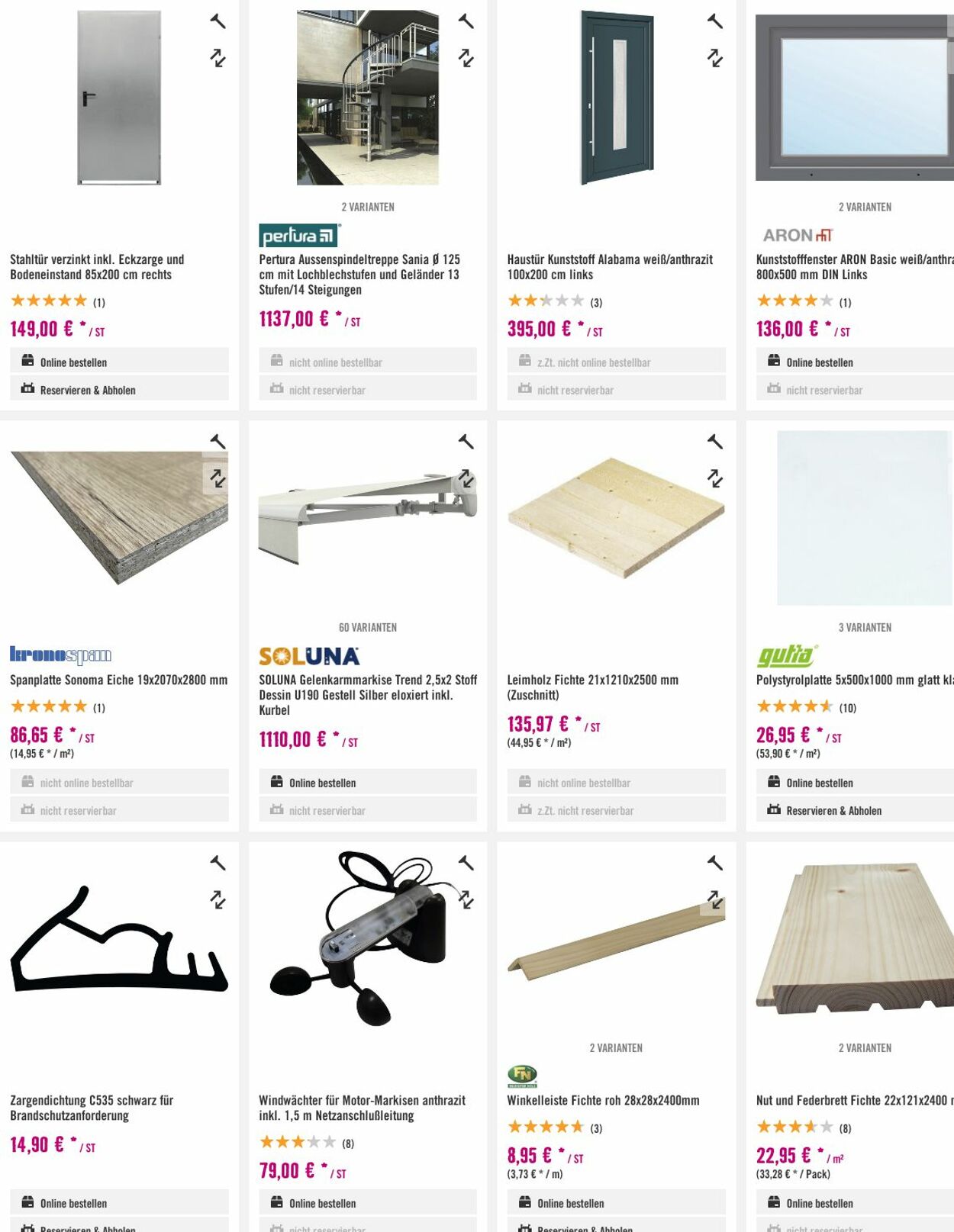
Task: Select Reservieren & Abholen for Stahltür
Action: (119, 388)
